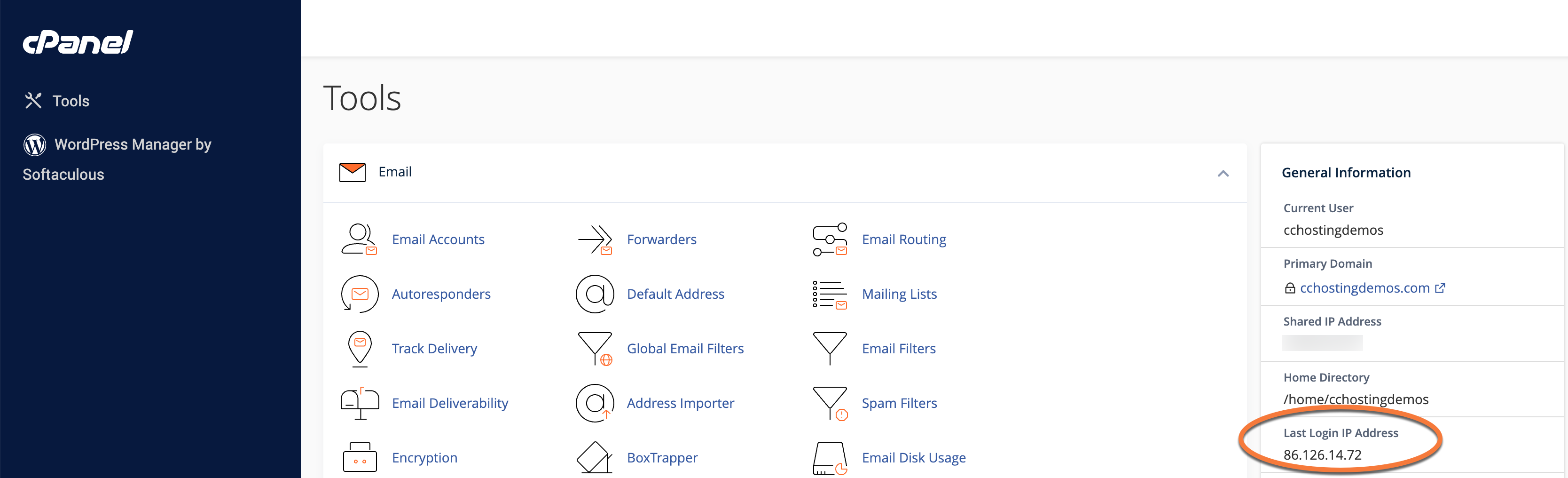
Task: Open the Default Address link
Action: click(675, 294)
